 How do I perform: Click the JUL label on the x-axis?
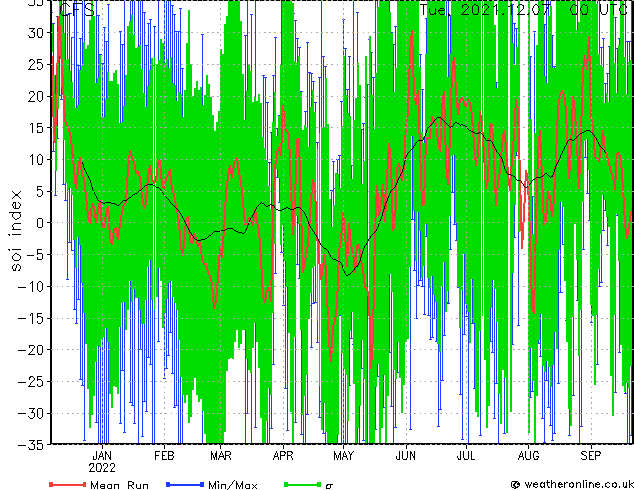[x=466, y=456]
